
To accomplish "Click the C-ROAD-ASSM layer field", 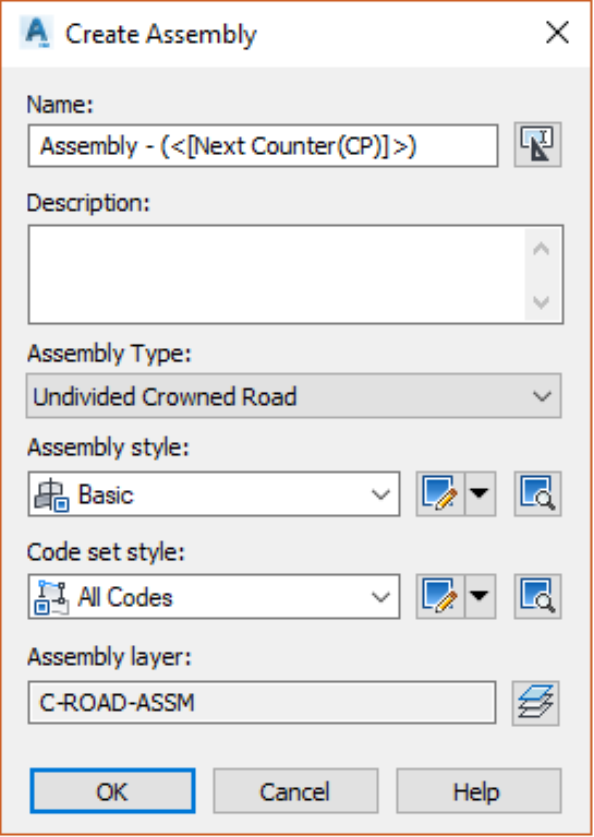I will tap(262, 702).
